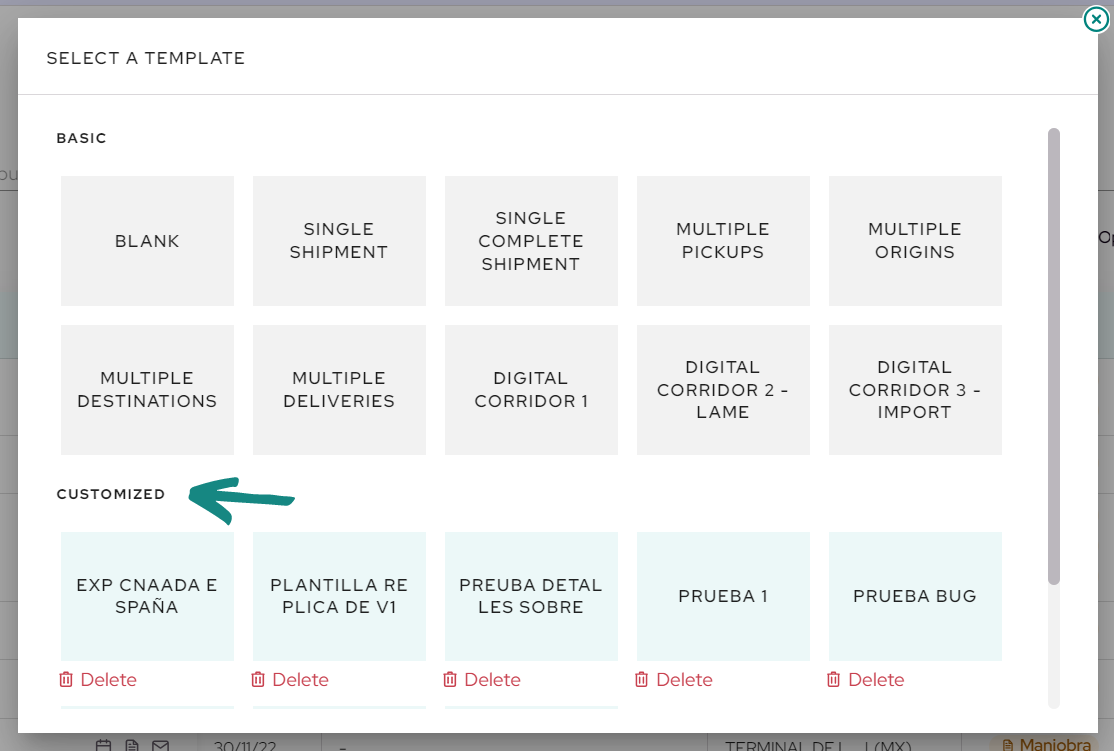Click the calendar icon in bottom row
The width and height of the screenshot is (1114, 751).
(103, 745)
